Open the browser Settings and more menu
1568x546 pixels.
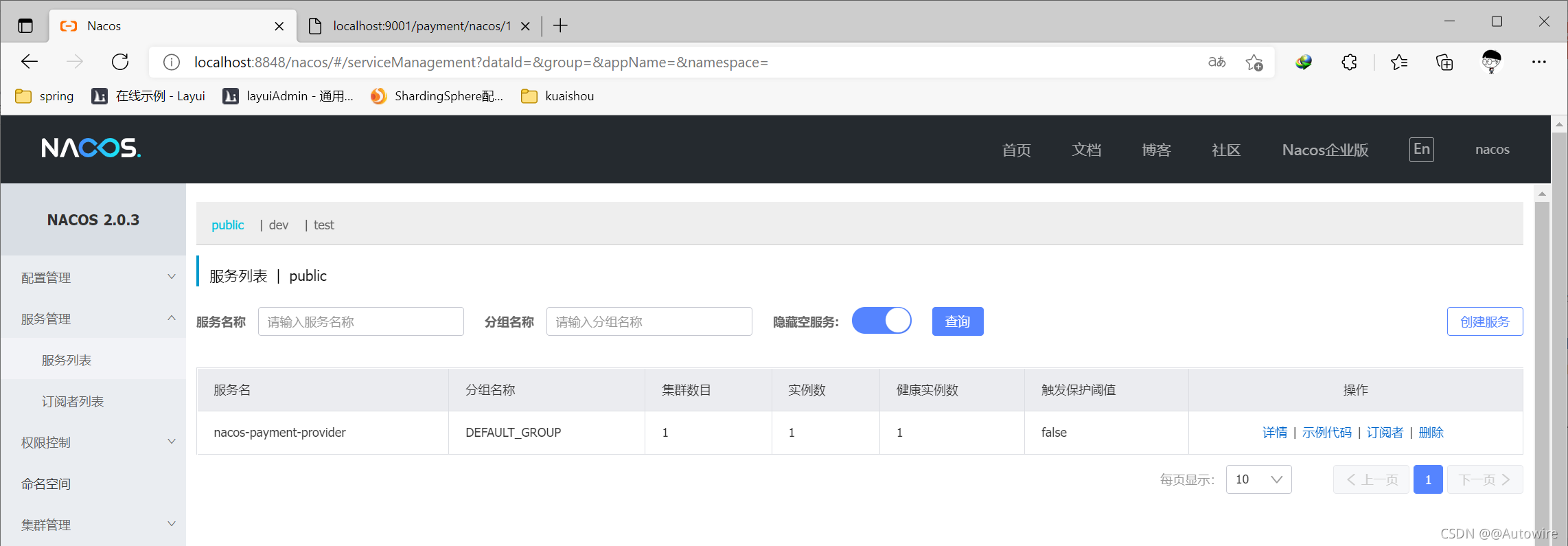click(1539, 62)
